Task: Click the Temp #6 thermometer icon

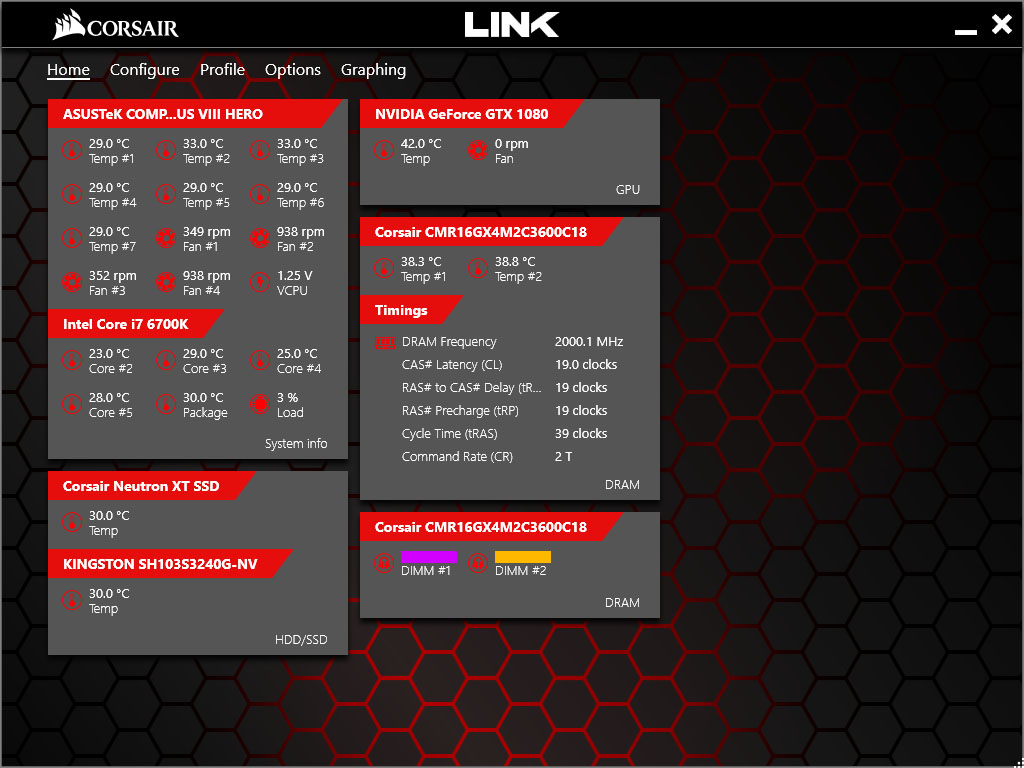Action: 260,195
